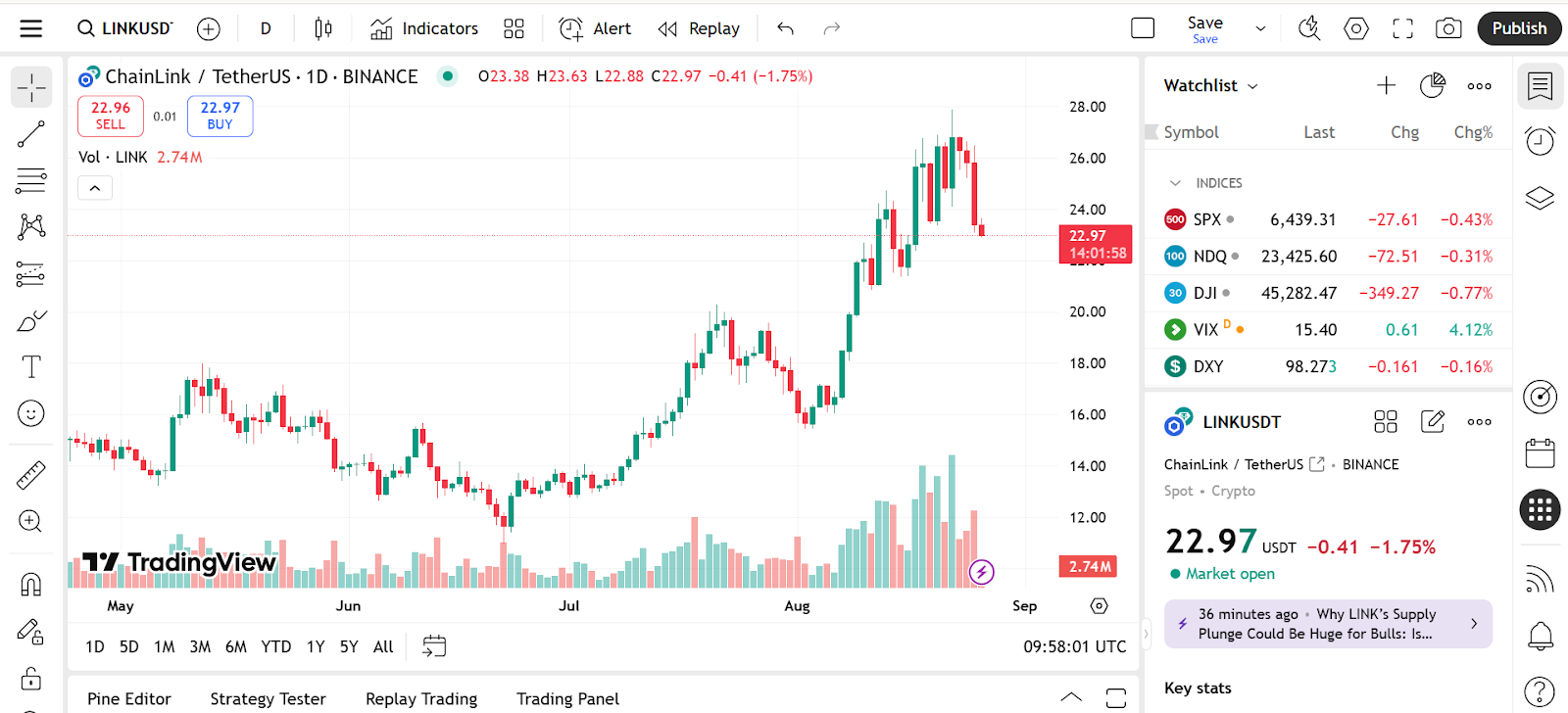Open LINKUSD symbol search
The height and width of the screenshot is (713, 1568).
pos(124,28)
